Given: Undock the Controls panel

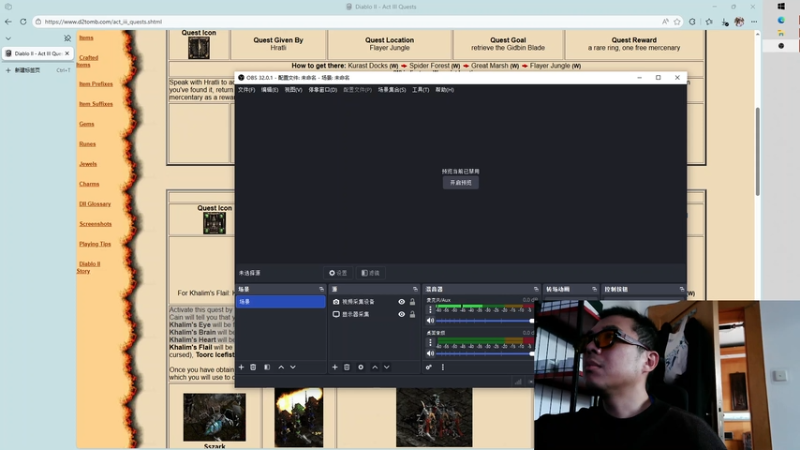Looking at the screenshot, I should (682, 289).
